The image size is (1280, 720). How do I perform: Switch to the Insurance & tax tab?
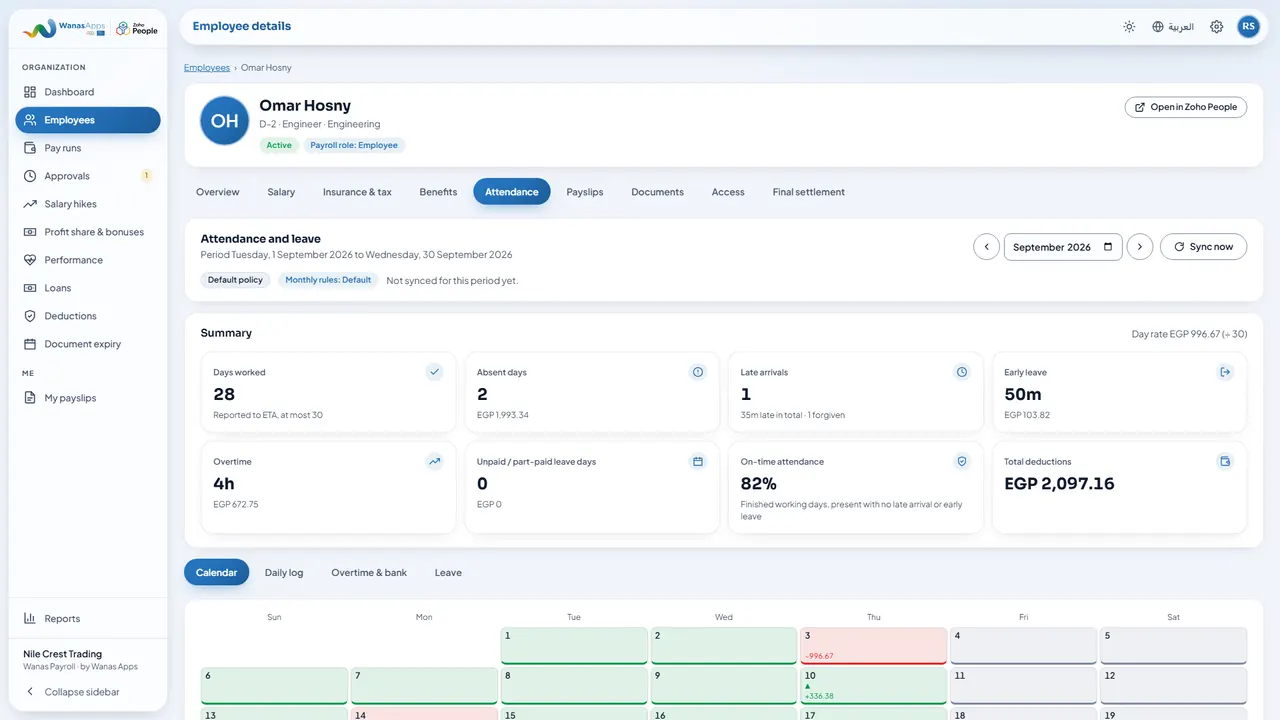357,192
